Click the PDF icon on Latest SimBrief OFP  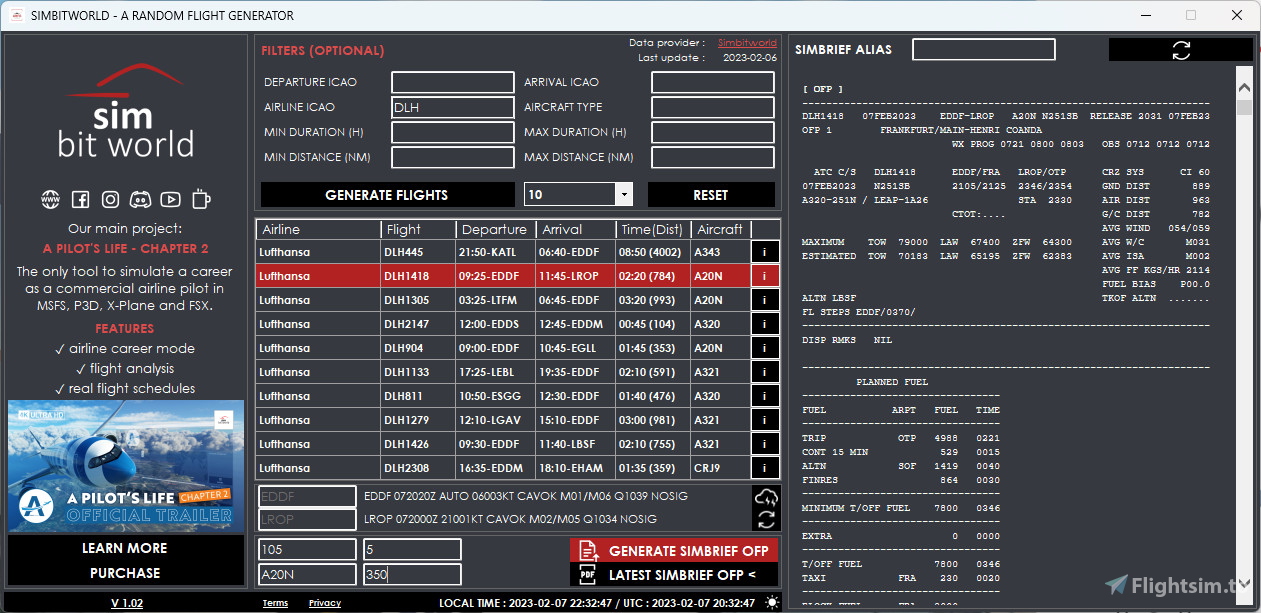click(x=589, y=575)
